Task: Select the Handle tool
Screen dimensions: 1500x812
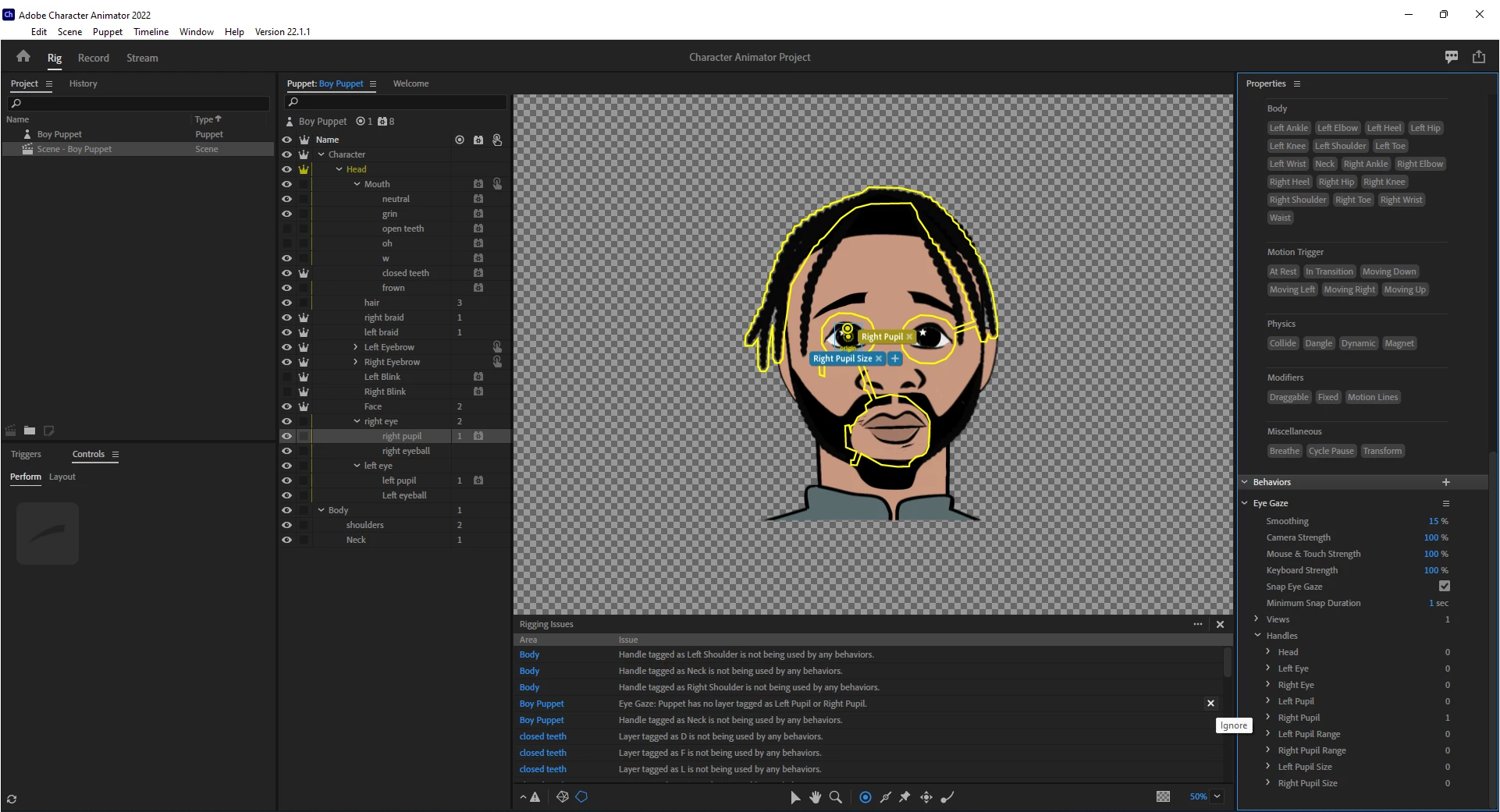Action: (x=865, y=797)
